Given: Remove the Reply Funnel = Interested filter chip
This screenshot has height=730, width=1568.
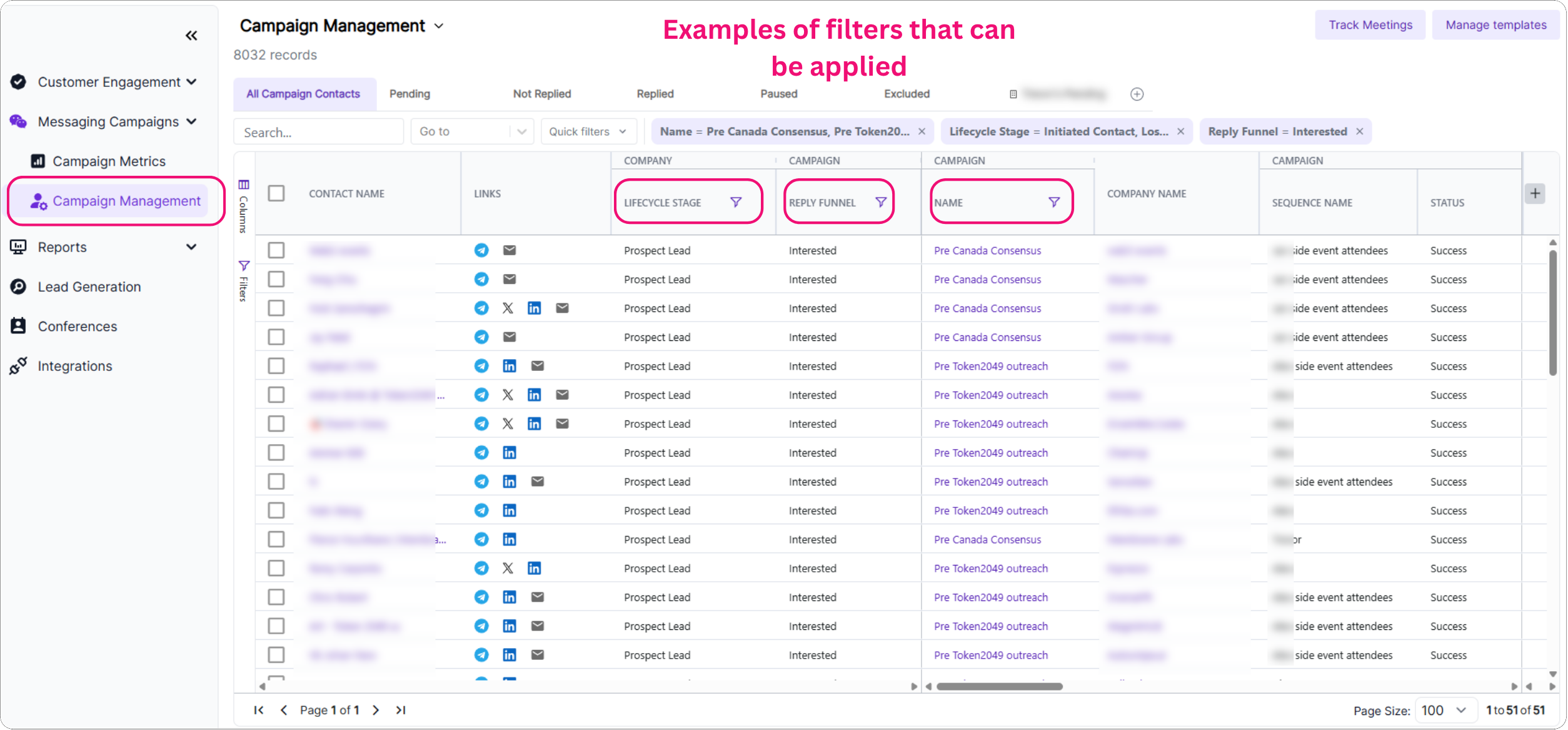Looking at the screenshot, I should click(1359, 131).
